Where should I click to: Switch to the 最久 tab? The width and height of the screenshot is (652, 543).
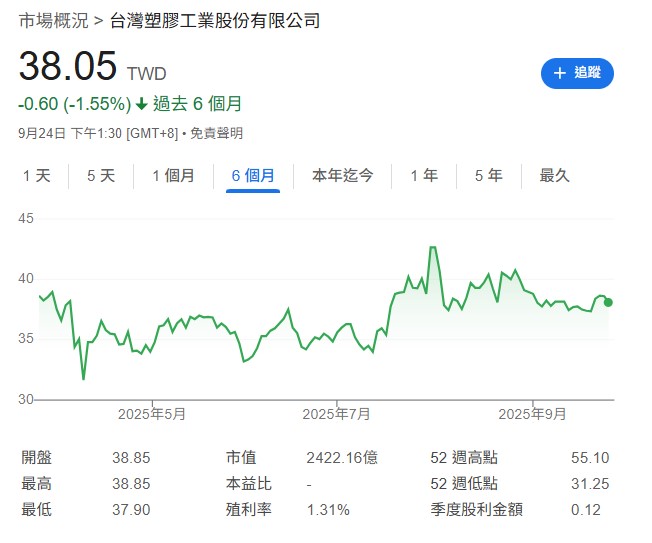coord(554,175)
